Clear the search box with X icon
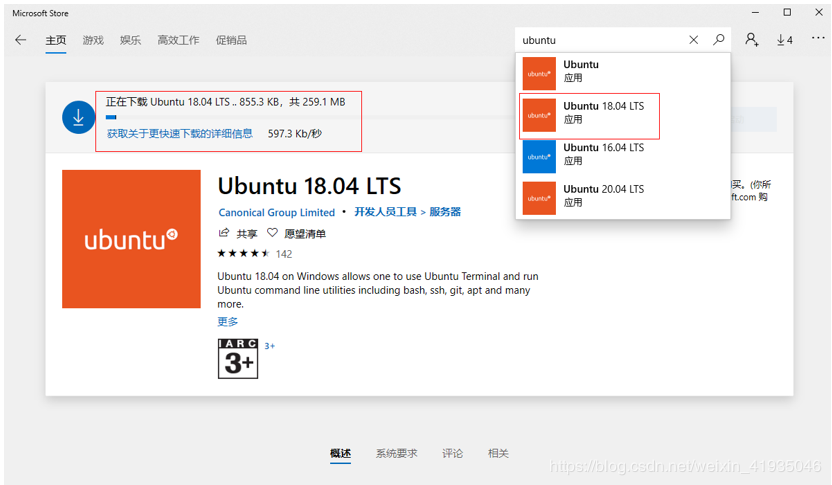The image size is (832, 485). [x=694, y=40]
